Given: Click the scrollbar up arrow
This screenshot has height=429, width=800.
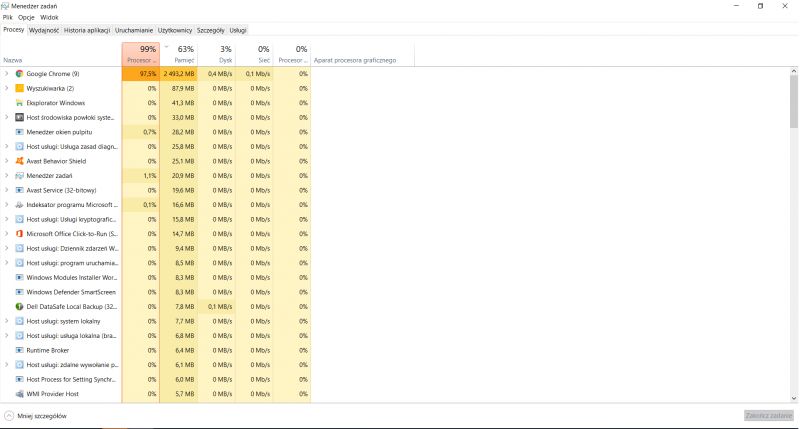Looking at the screenshot, I should tap(794, 71).
